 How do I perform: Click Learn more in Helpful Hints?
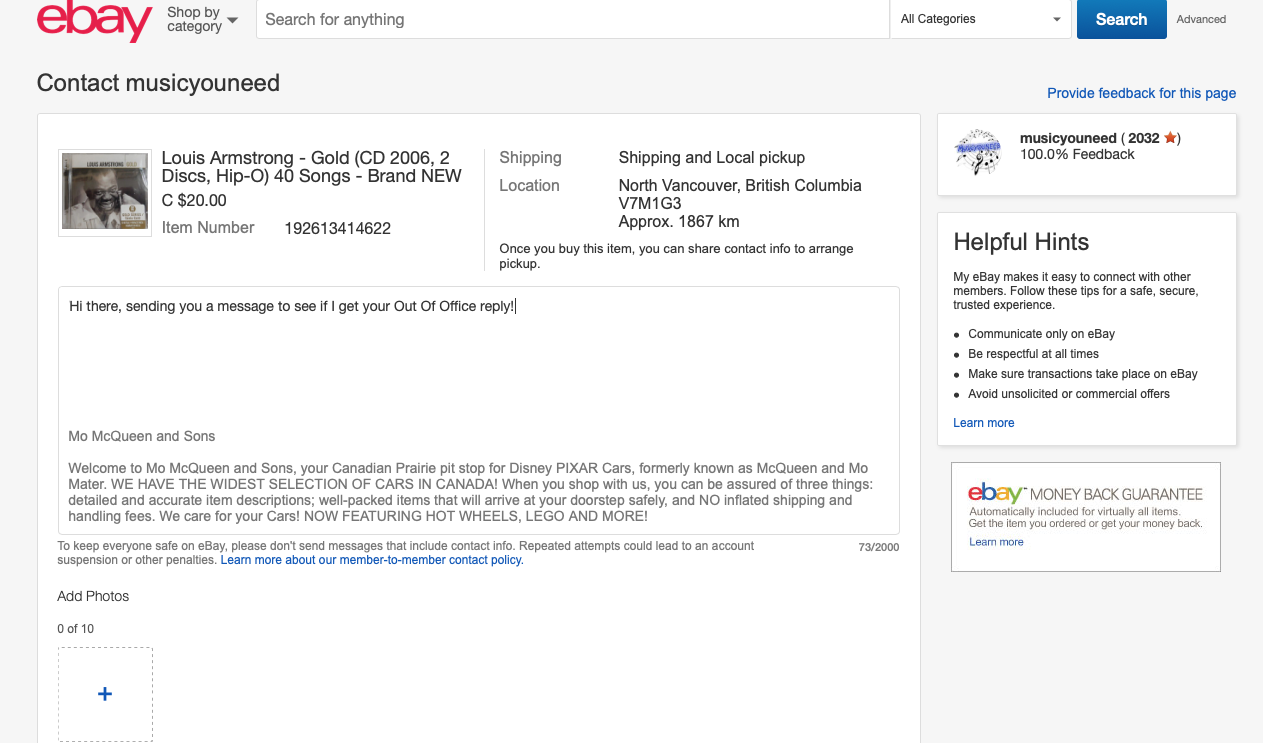(x=983, y=422)
